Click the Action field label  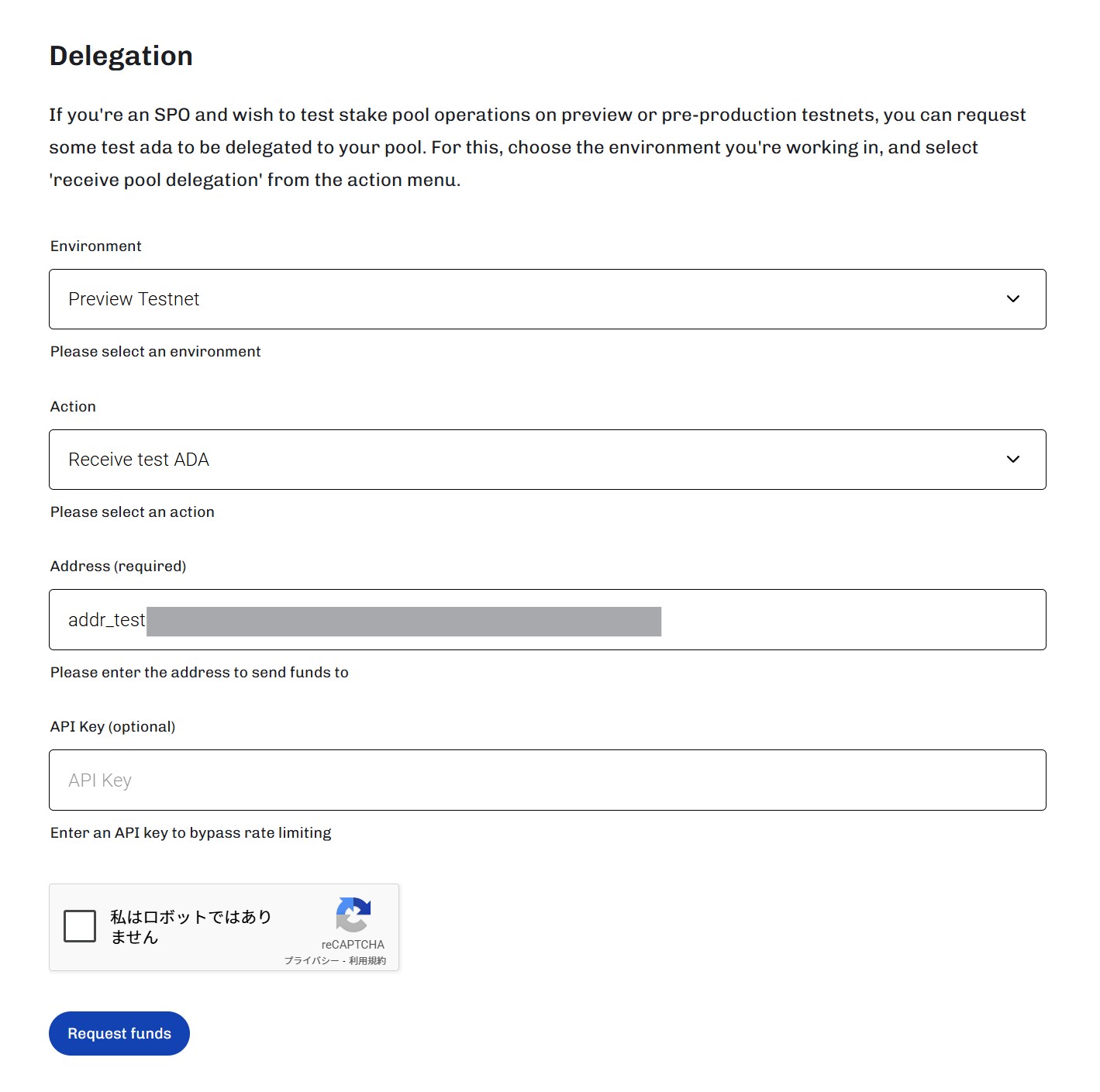74,407
